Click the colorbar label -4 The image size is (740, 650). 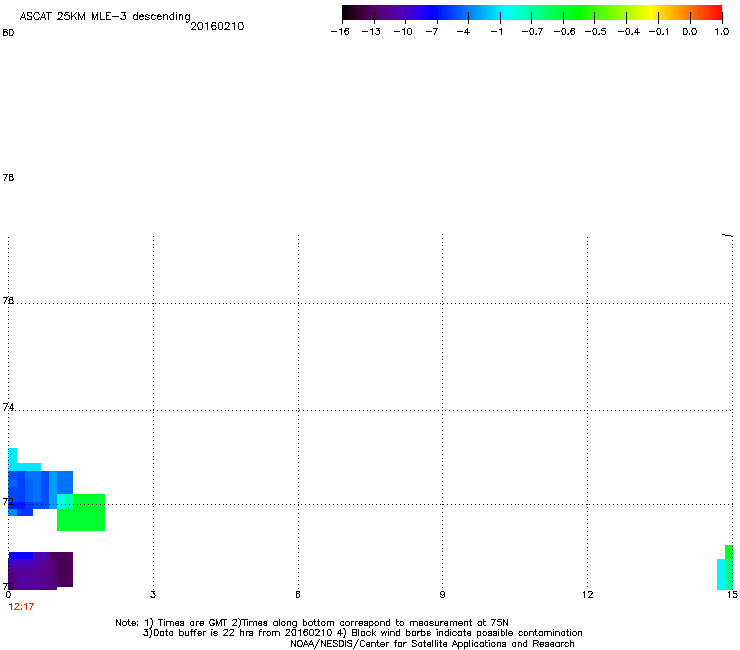click(x=463, y=32)
